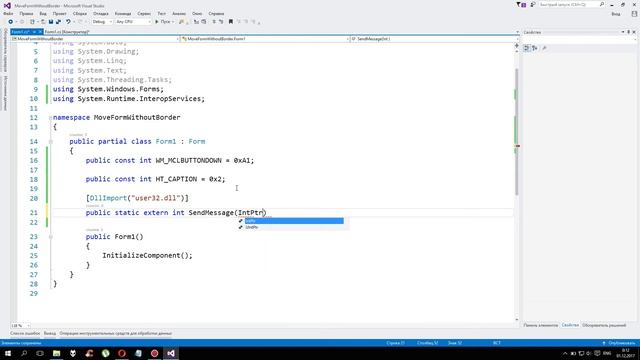Click the taskbar search magnifier icon
640x360 pixels.
click(x=24, y=353)
